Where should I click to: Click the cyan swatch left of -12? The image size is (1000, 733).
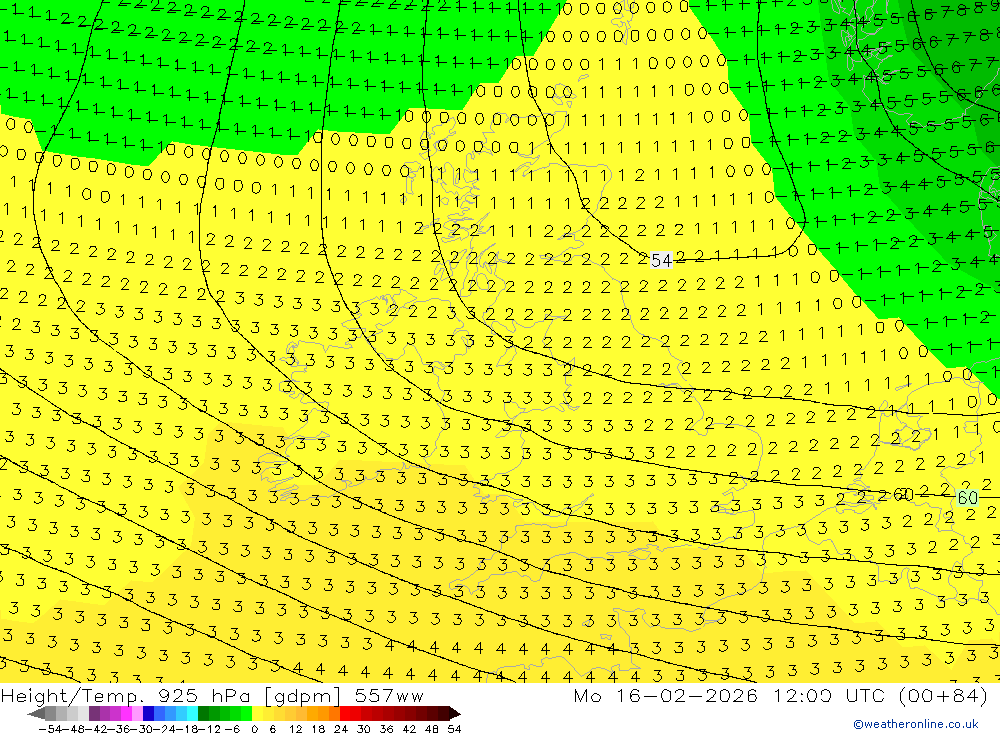(193, 714)
